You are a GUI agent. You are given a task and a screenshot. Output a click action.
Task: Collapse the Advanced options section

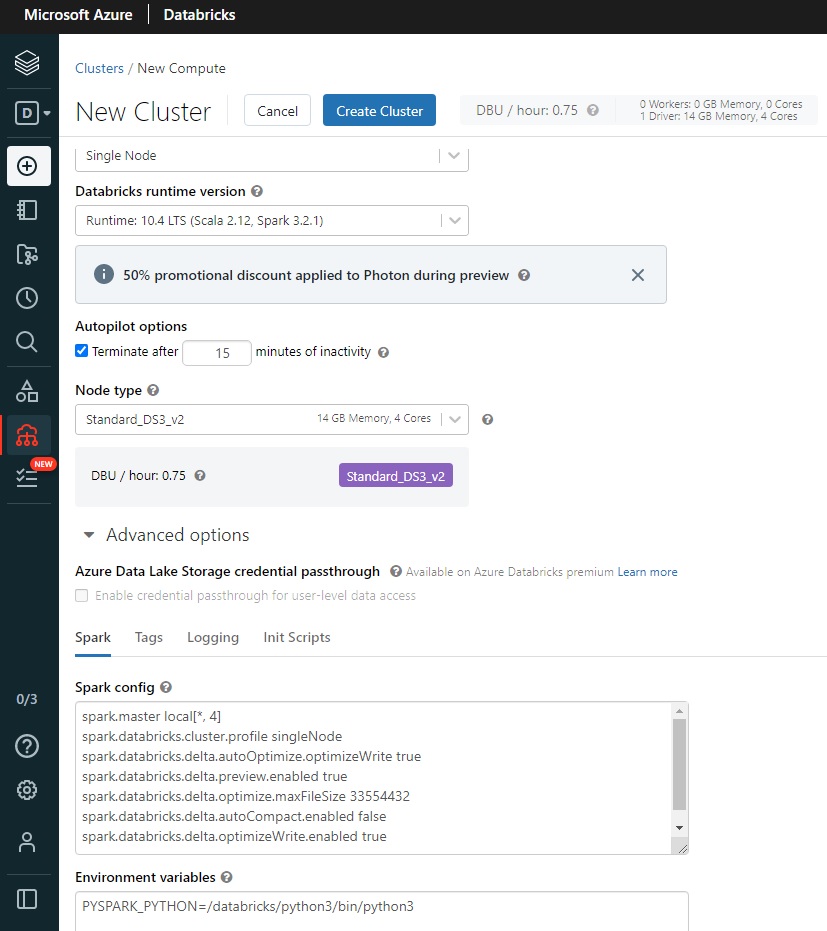click(91, 535)
